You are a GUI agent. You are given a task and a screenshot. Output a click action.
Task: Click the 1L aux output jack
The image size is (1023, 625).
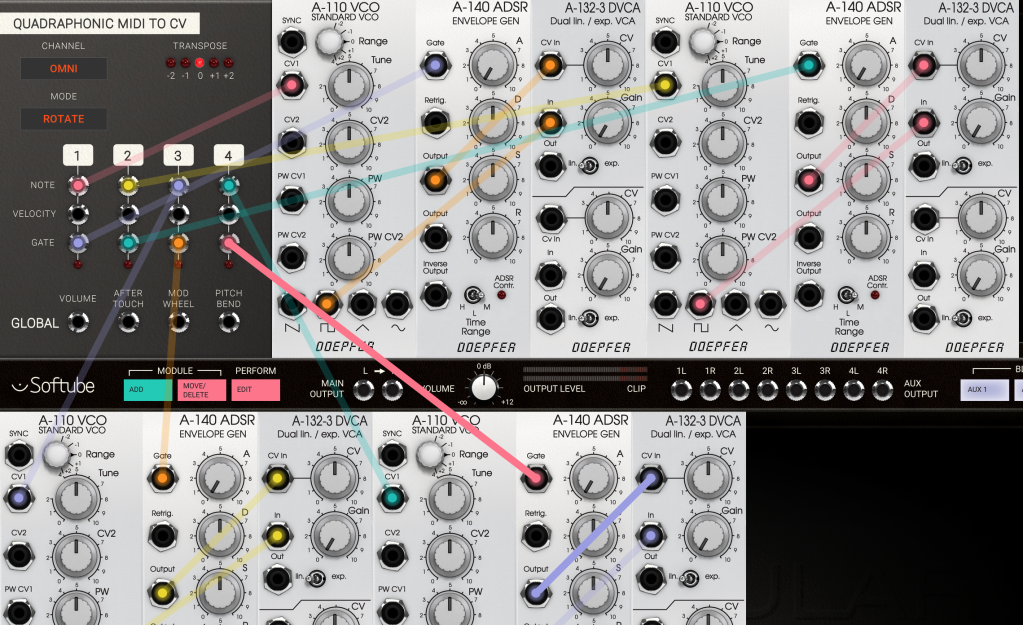[681, 389]
